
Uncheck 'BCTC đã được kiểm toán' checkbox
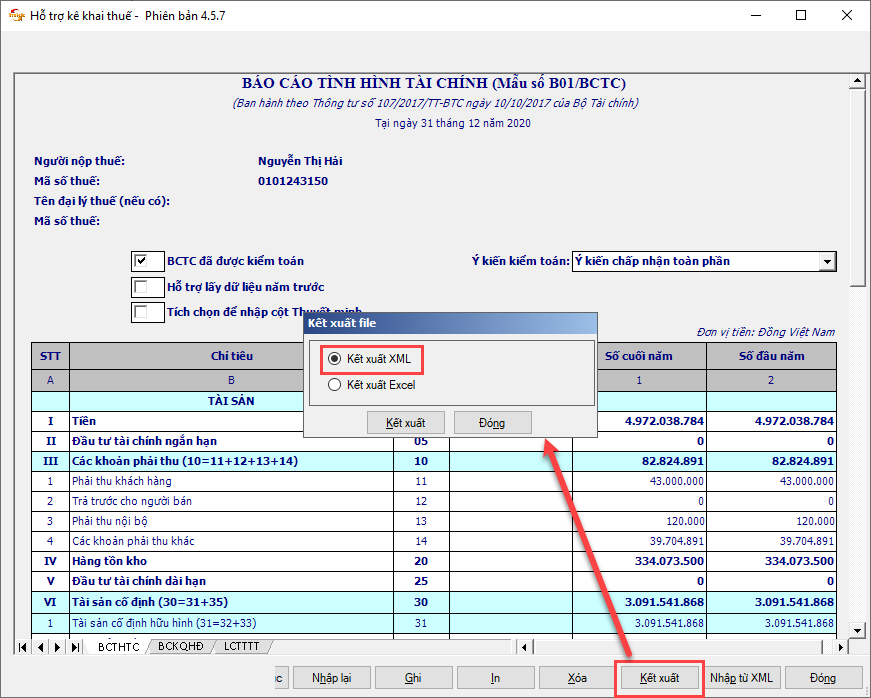[x=141, y=261]
